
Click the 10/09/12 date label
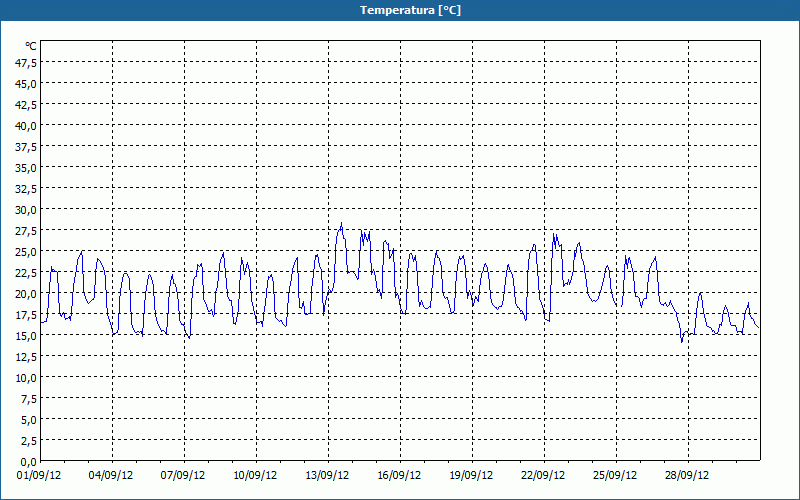[x=255, y=475]
